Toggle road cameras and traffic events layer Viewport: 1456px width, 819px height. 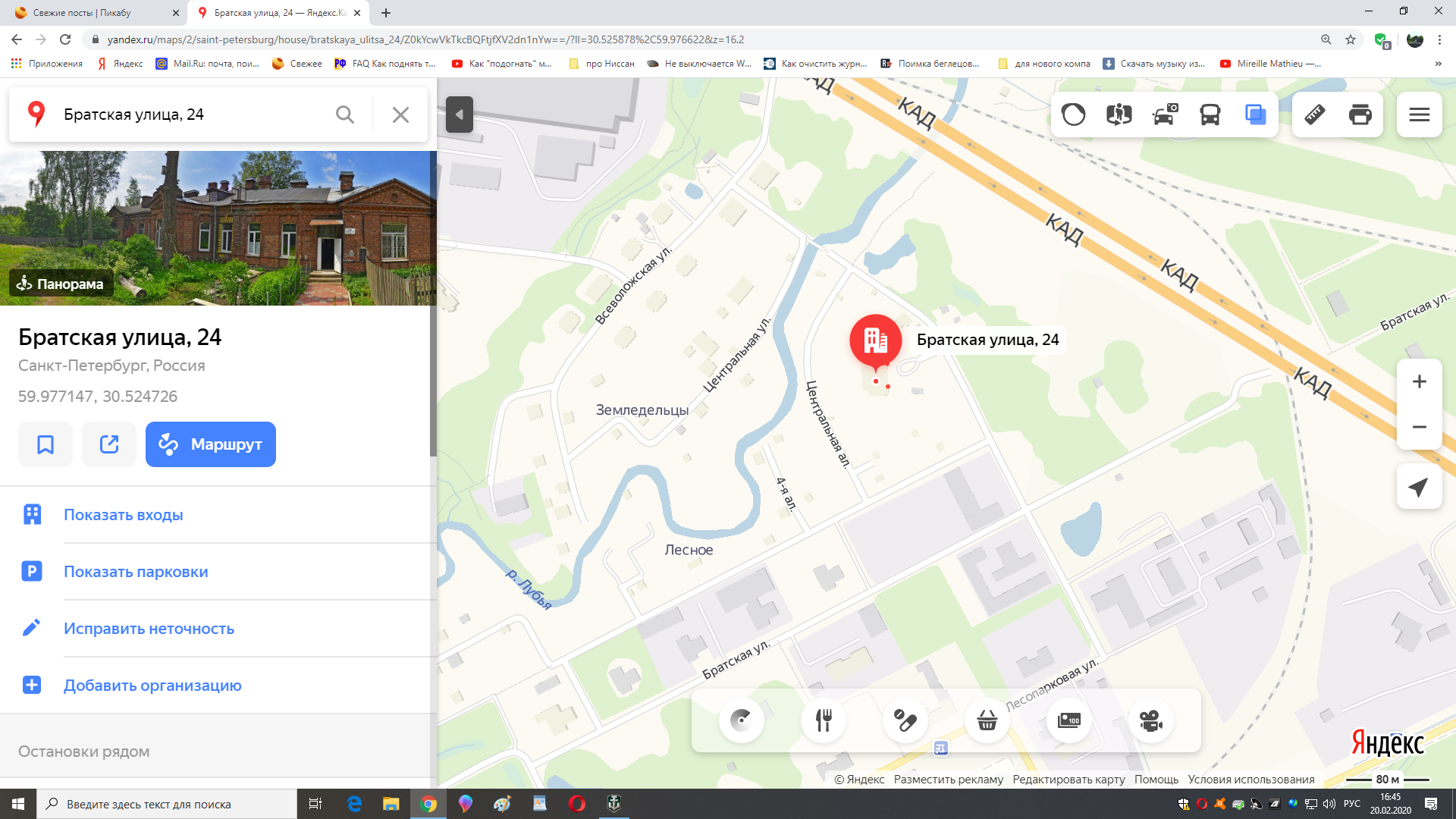point(1164,115)
